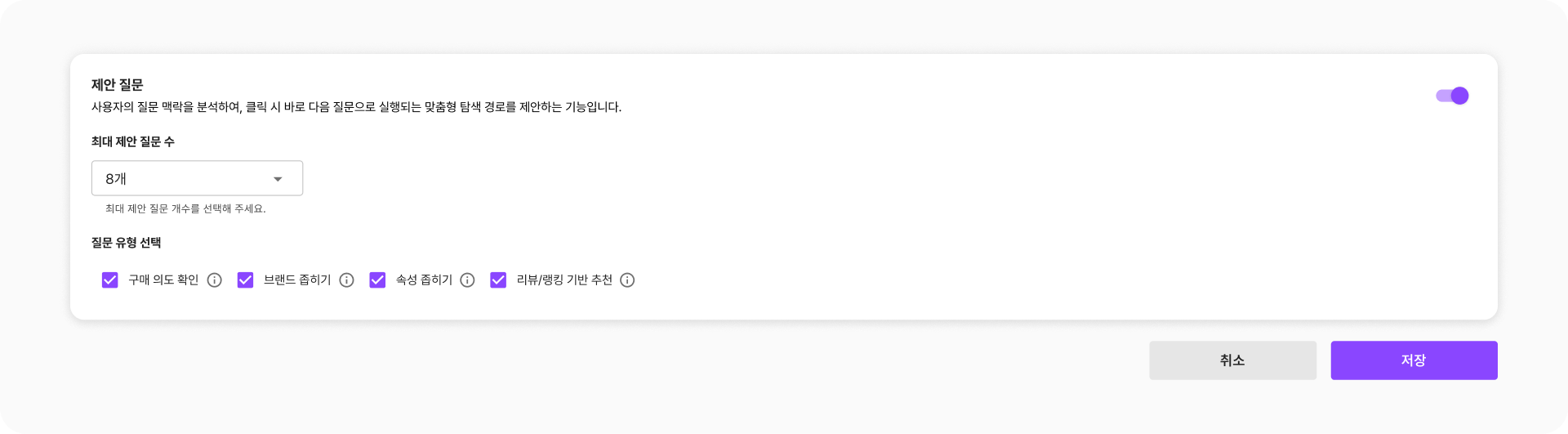Click the dropdown arrow in the 8개 field
Viewport: 1568px width, 434px height.
pos(278,179)
